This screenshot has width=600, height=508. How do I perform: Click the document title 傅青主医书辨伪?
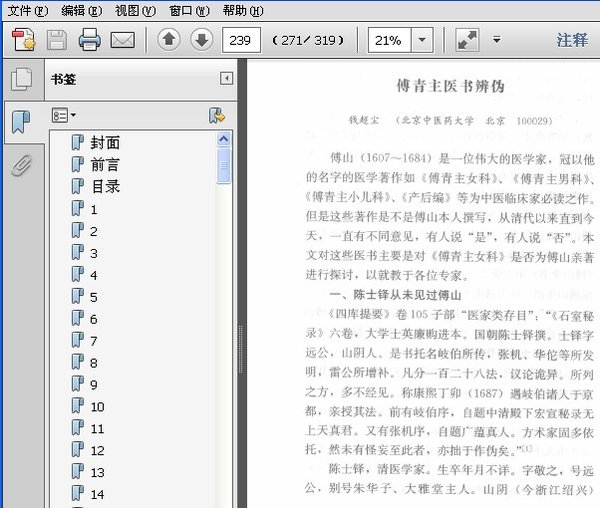[450, 86]
